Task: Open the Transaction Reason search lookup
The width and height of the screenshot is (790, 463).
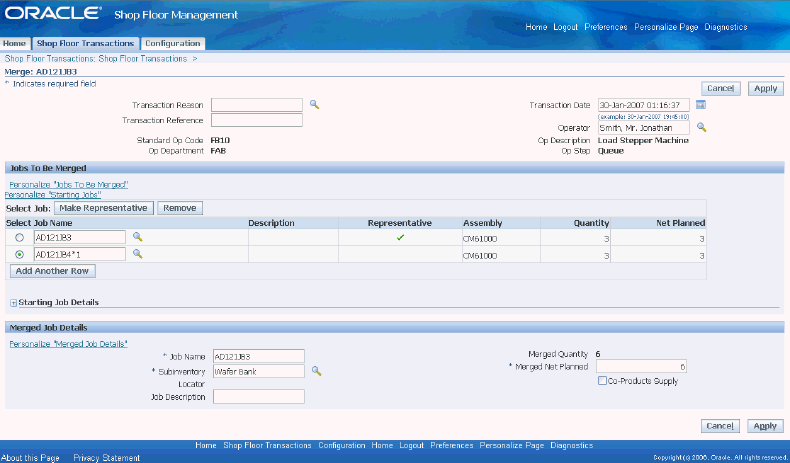Action: 314,105
